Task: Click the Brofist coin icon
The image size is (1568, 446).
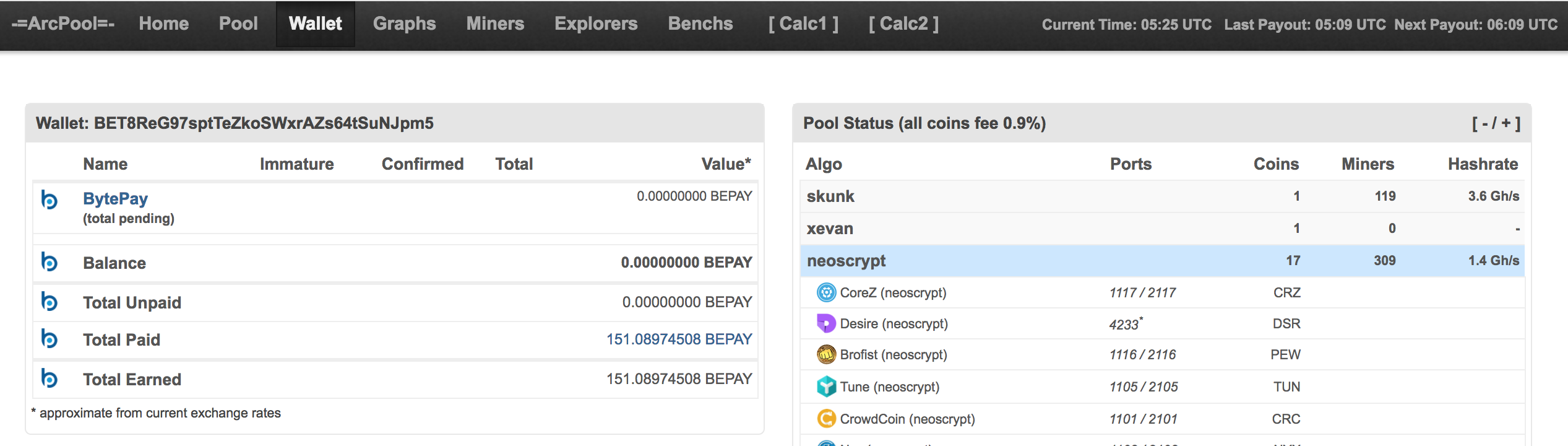Action: coord(826,354)
